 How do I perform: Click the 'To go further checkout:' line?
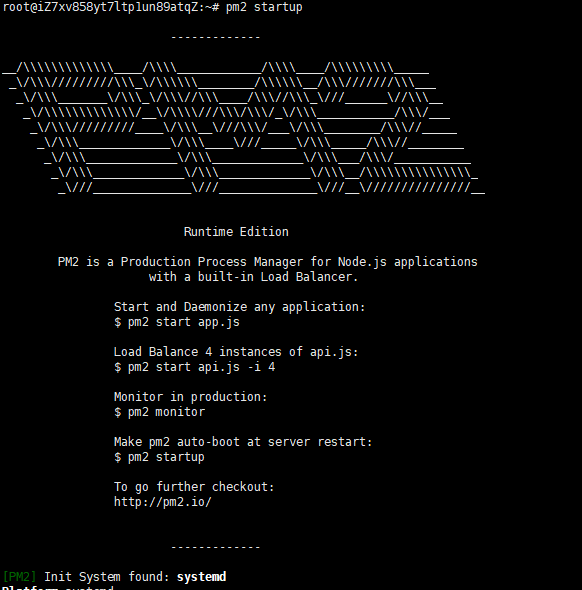click(x=194, y=487)
